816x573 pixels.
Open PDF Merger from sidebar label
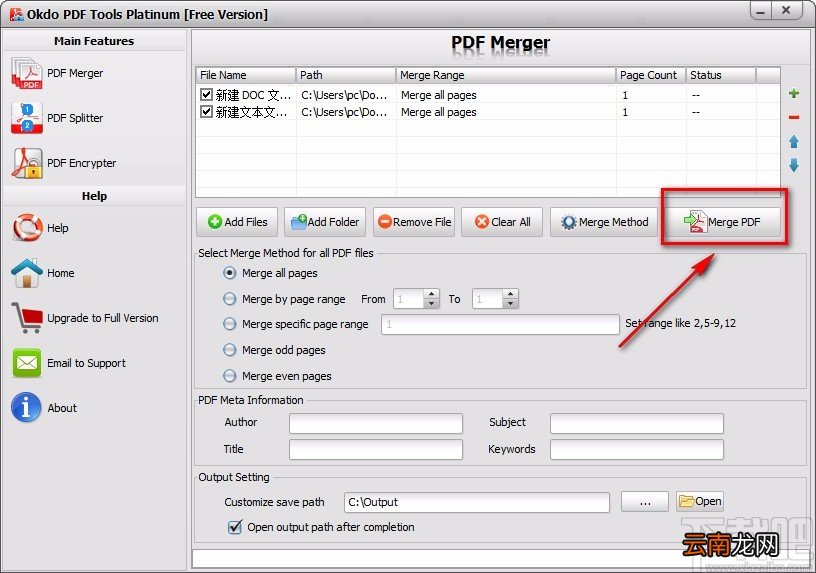(75, 73)
